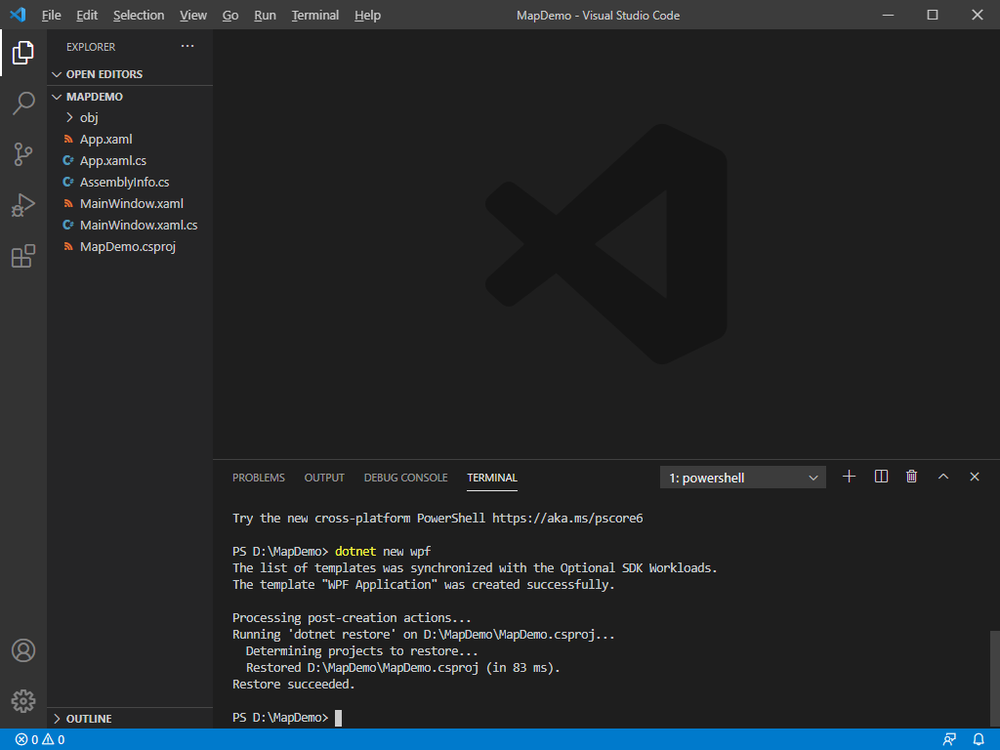Viewport: 1000px width, 750px height.
Task: Click the XAML icon next to App.xaml
Action: tap(68, 139)
